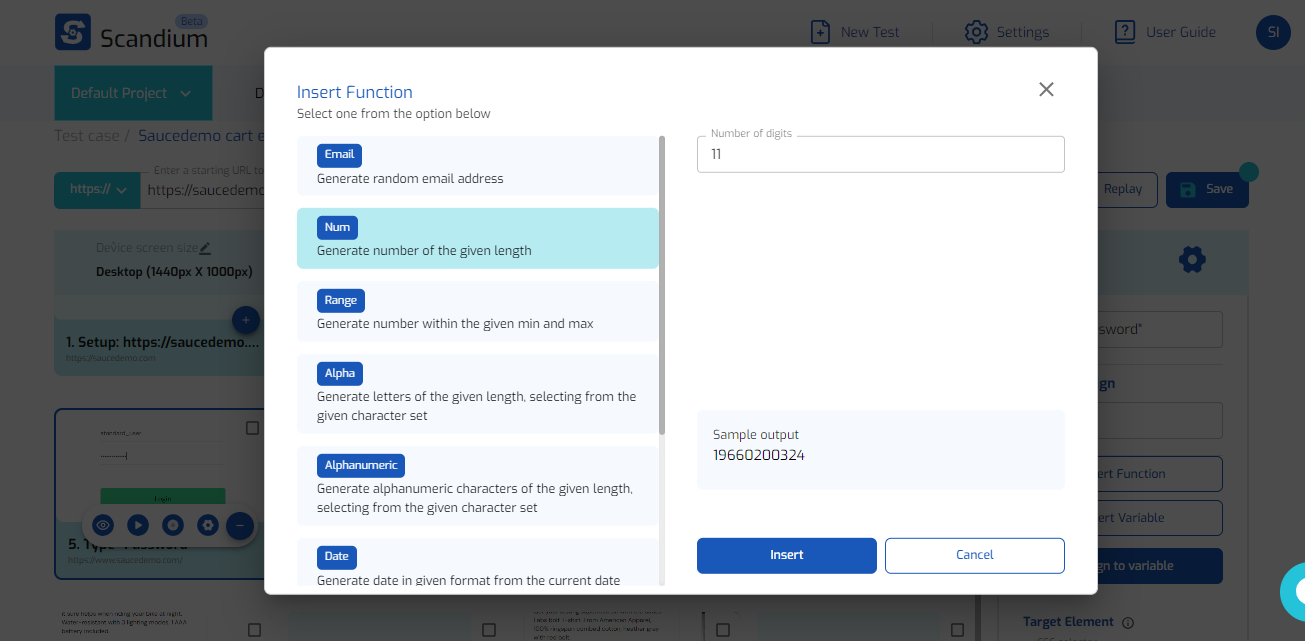
Task: Open step settings gear in floating toolbar
Action: [207, 525]
